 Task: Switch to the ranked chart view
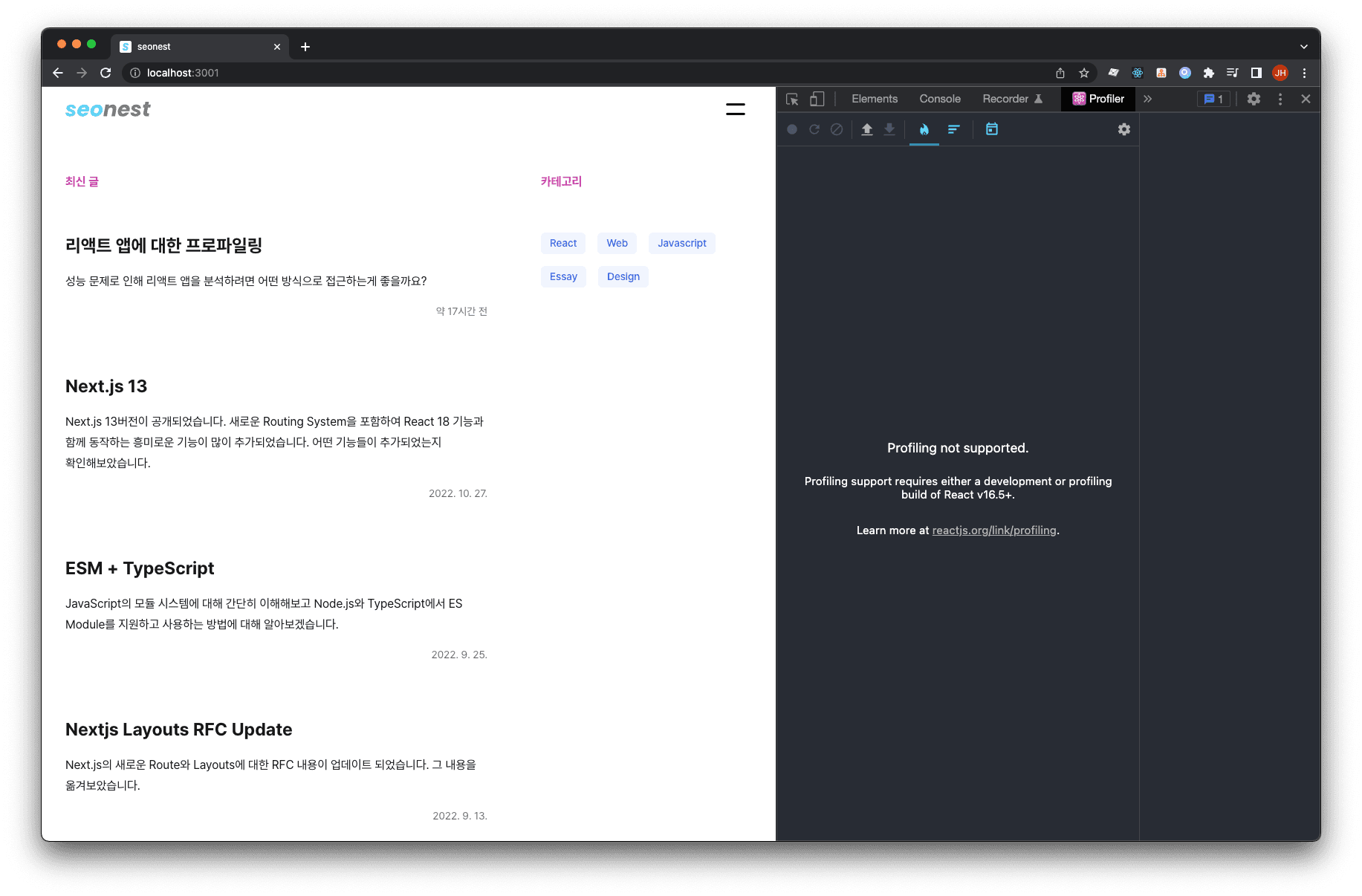(954, 129)
